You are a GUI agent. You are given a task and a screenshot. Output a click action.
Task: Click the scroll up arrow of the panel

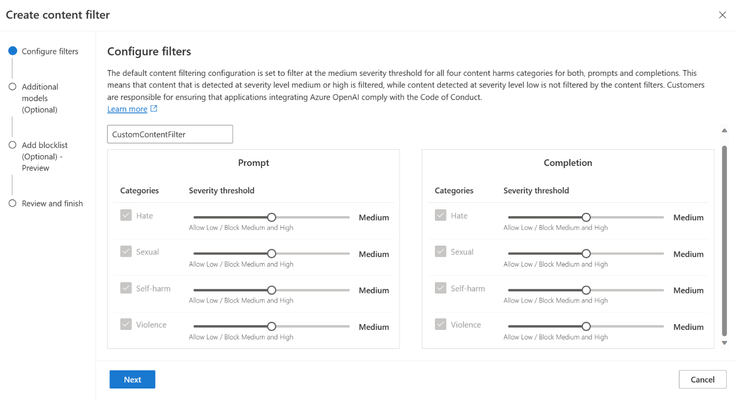724,130
